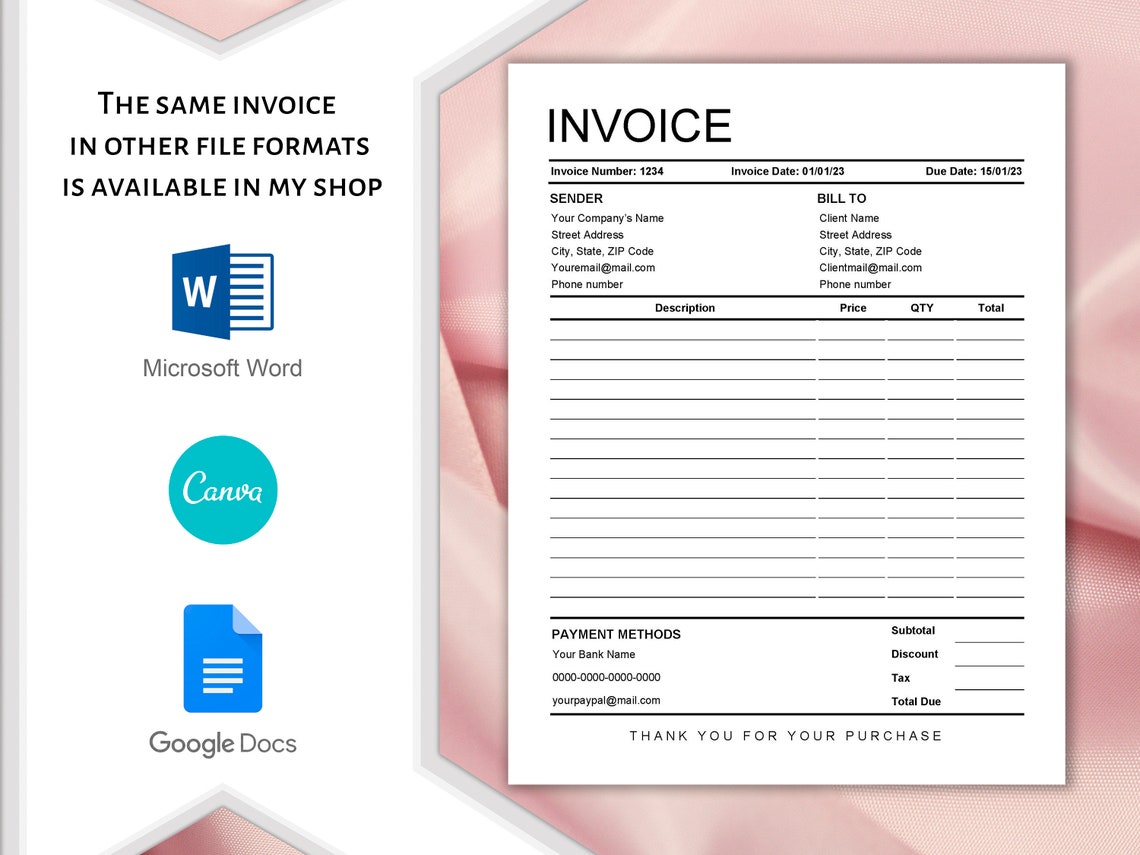This screenshot has height=855, width=1140.
Task: Click the QTY column header
Action: 920,308
